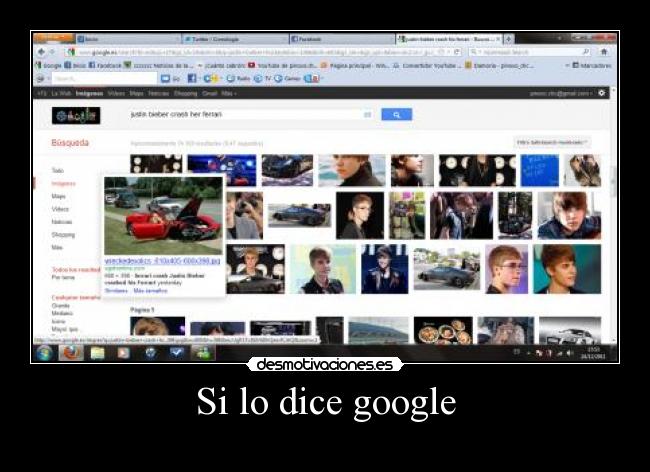Open the blue police lights thumbnail

tap(222, 170)
